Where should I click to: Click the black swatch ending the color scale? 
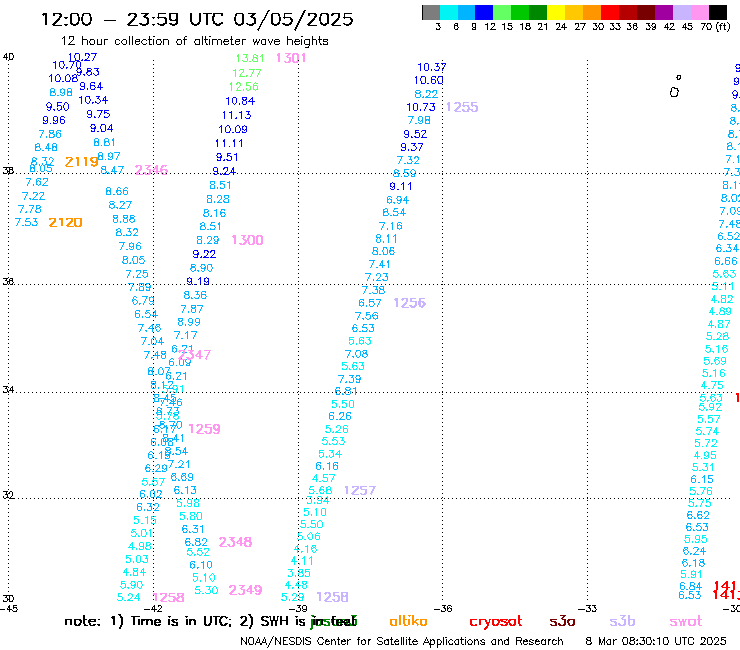pos(717,12)
